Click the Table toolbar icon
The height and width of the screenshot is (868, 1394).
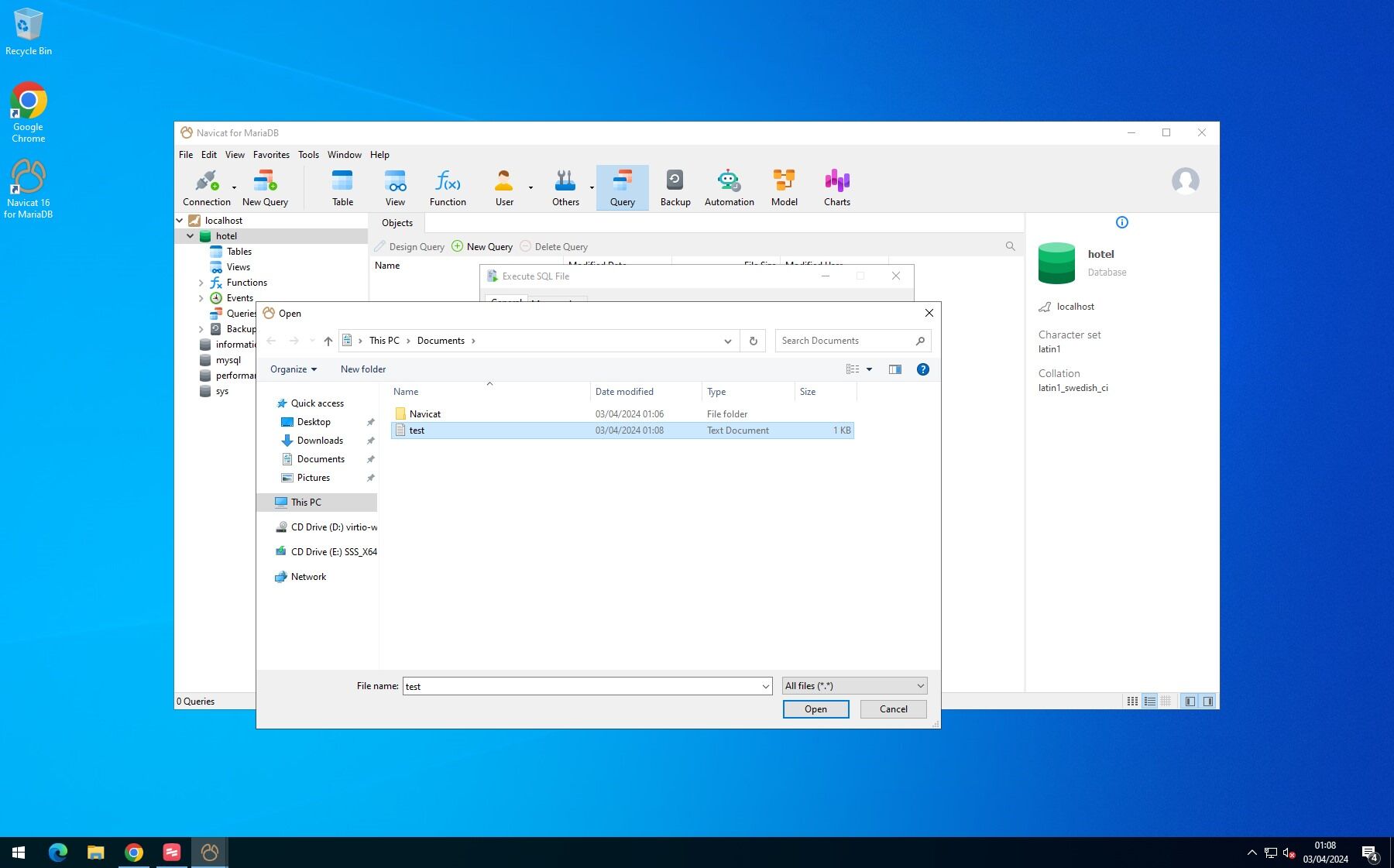pyautogui.click(x=342, y=188)
